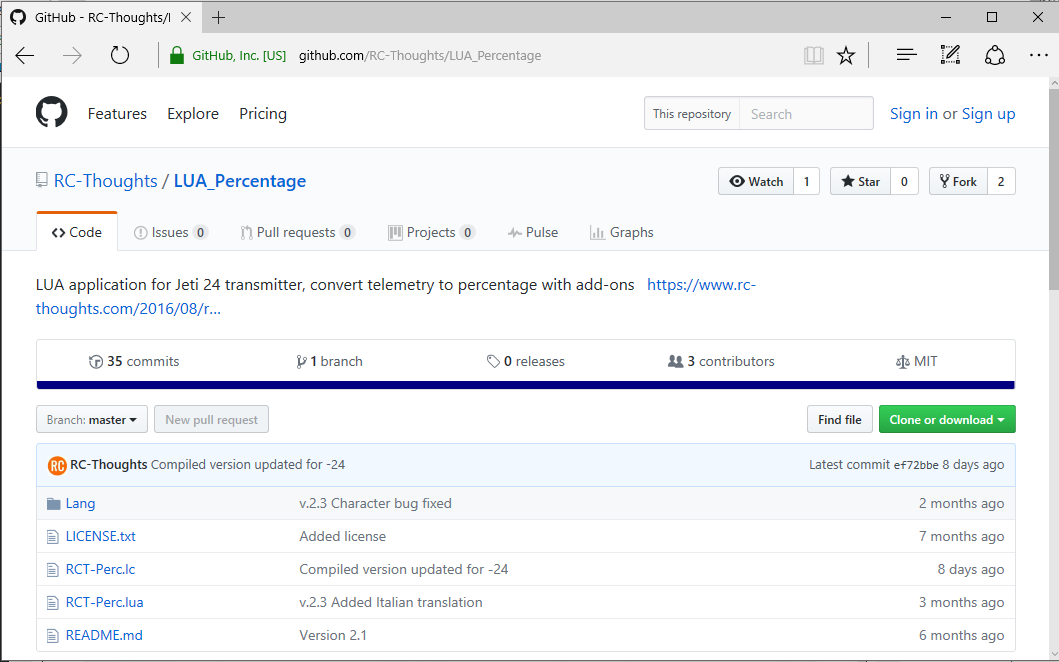The image size is (1059, 662).
Task: Open commit message 'v.2.3 Added Italian translation'
Action: click(x=391, y=602)
